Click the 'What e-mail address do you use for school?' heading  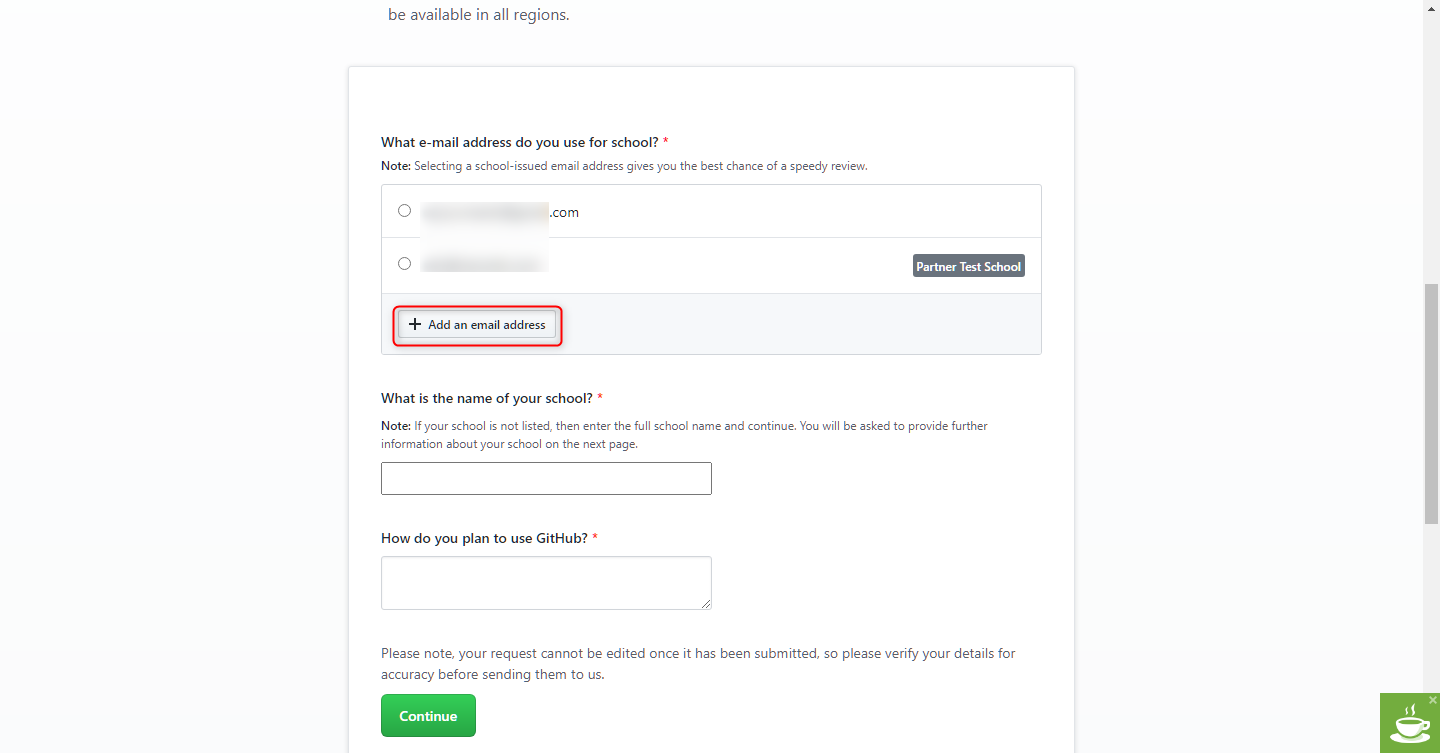[520, 142]
